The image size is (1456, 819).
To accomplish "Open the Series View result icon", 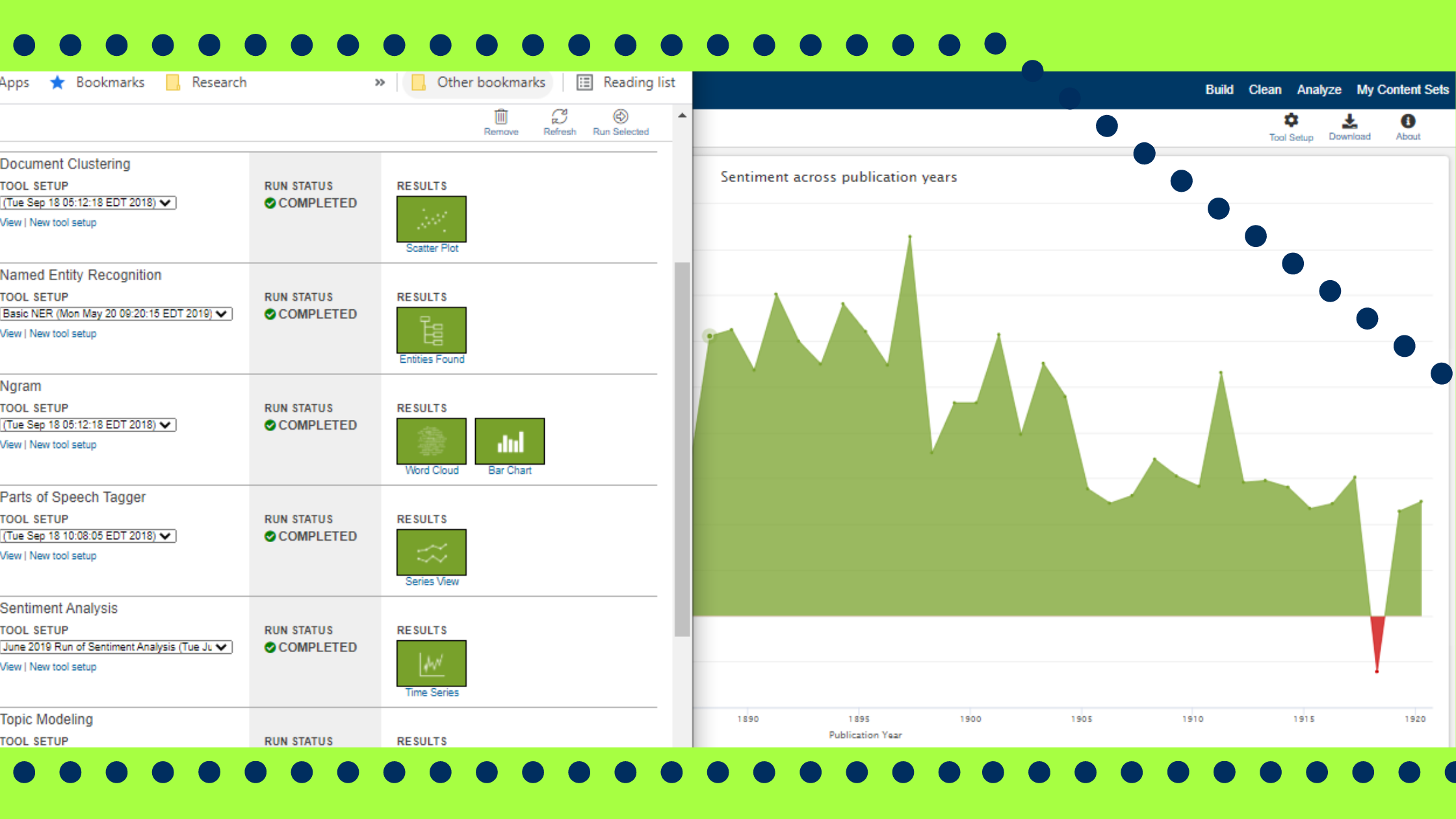I will 431,552.
